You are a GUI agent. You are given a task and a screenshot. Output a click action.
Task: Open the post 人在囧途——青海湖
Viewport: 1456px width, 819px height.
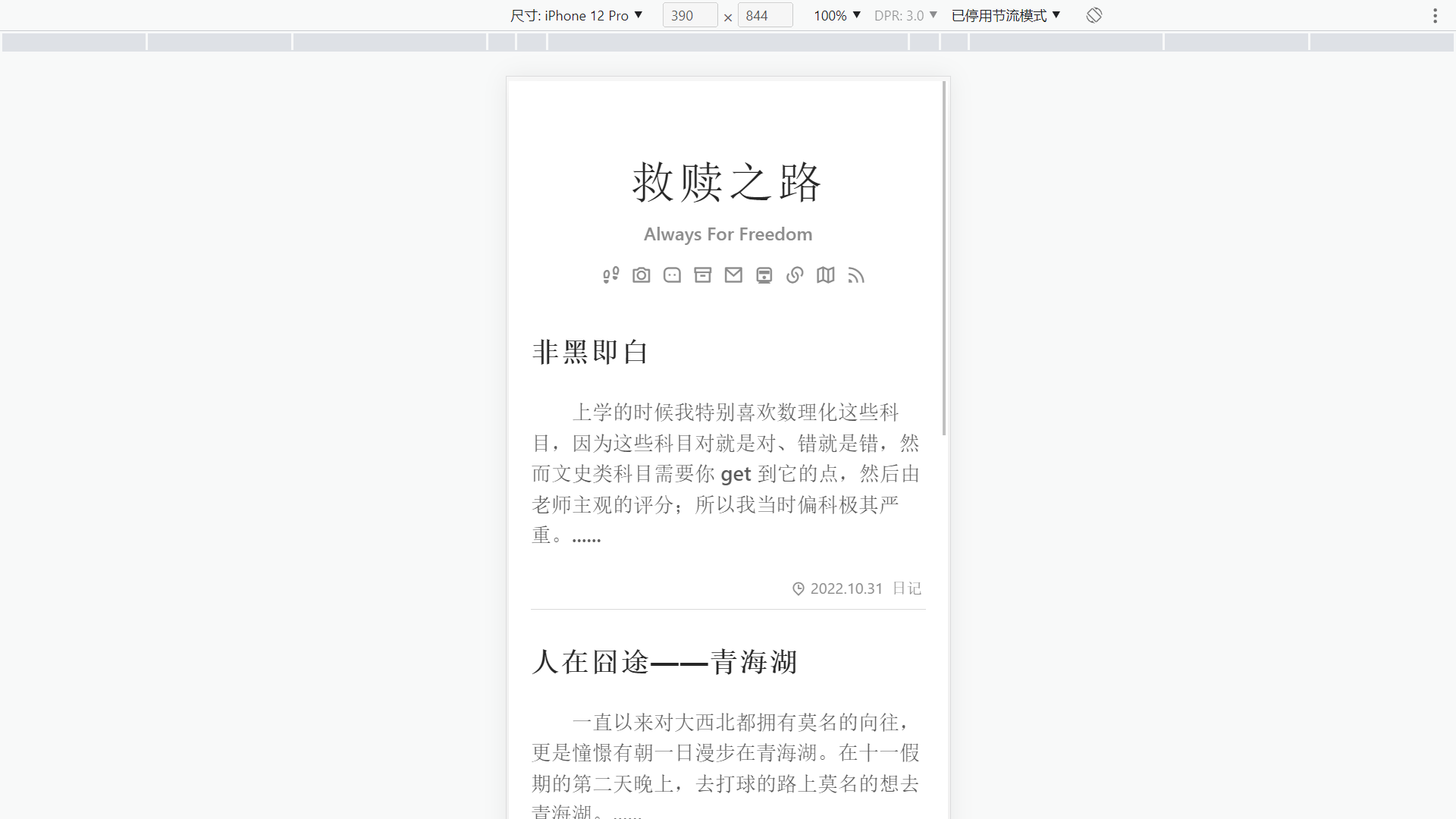pos(664,662)
